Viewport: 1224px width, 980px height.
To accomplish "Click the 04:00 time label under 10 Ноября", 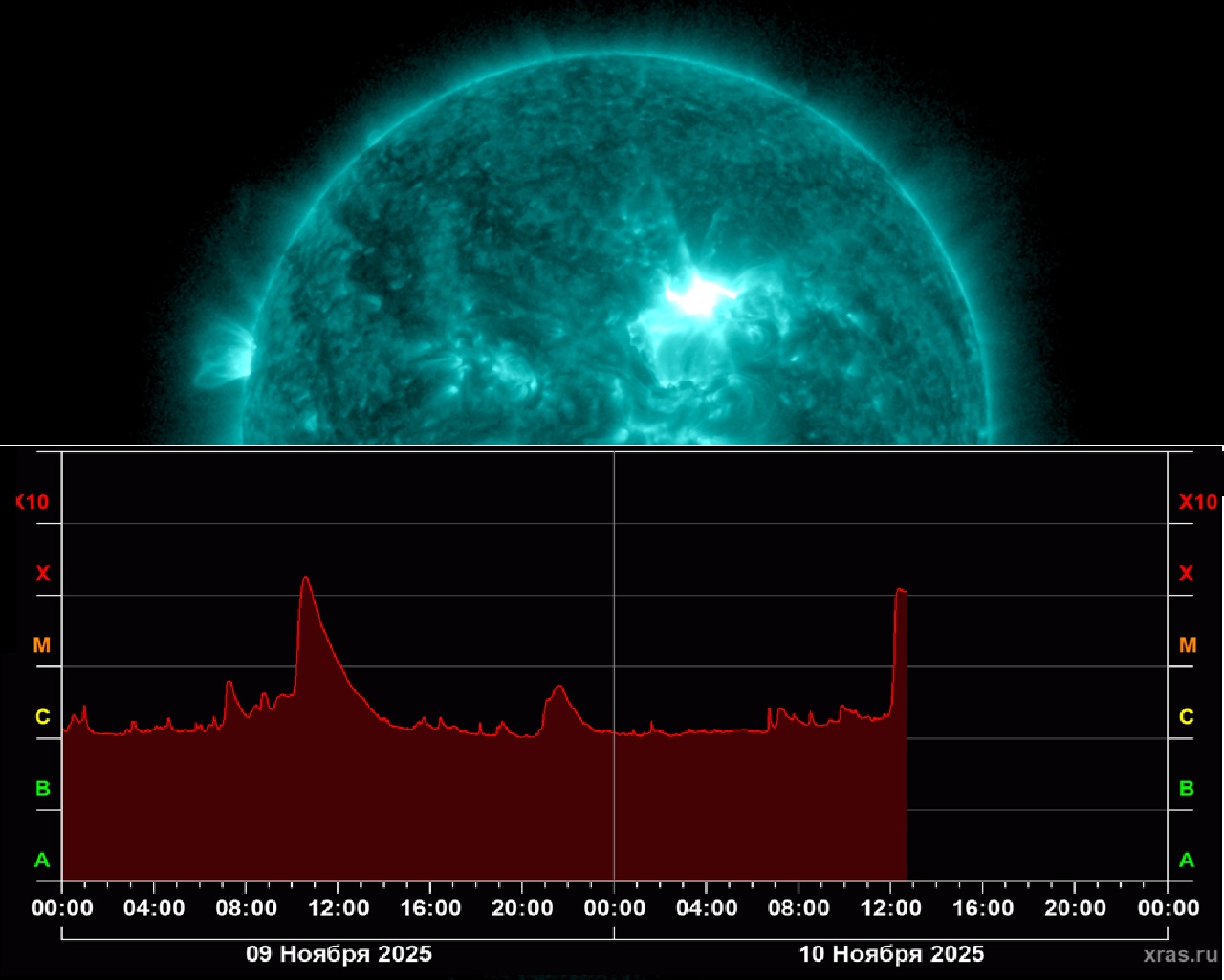I will (707, 907).
